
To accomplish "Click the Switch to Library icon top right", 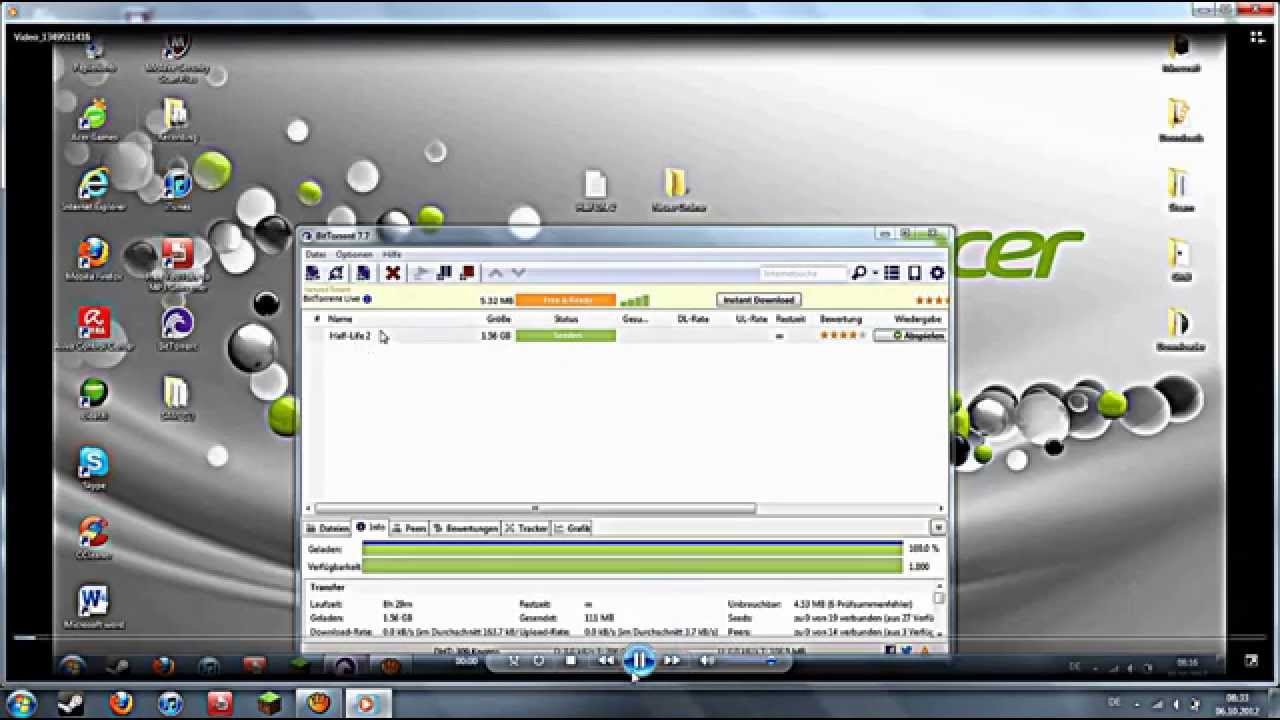I will click(x=1256, y=37).
